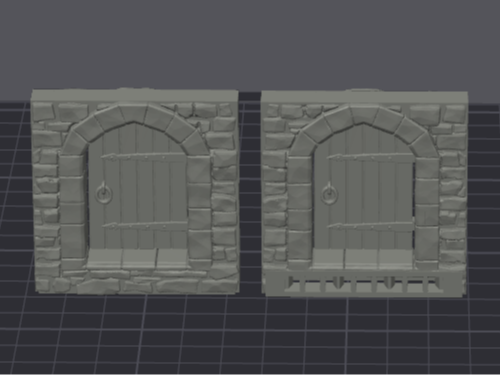
Task: Select the left stone door wall model
Action: coord(135,191)
